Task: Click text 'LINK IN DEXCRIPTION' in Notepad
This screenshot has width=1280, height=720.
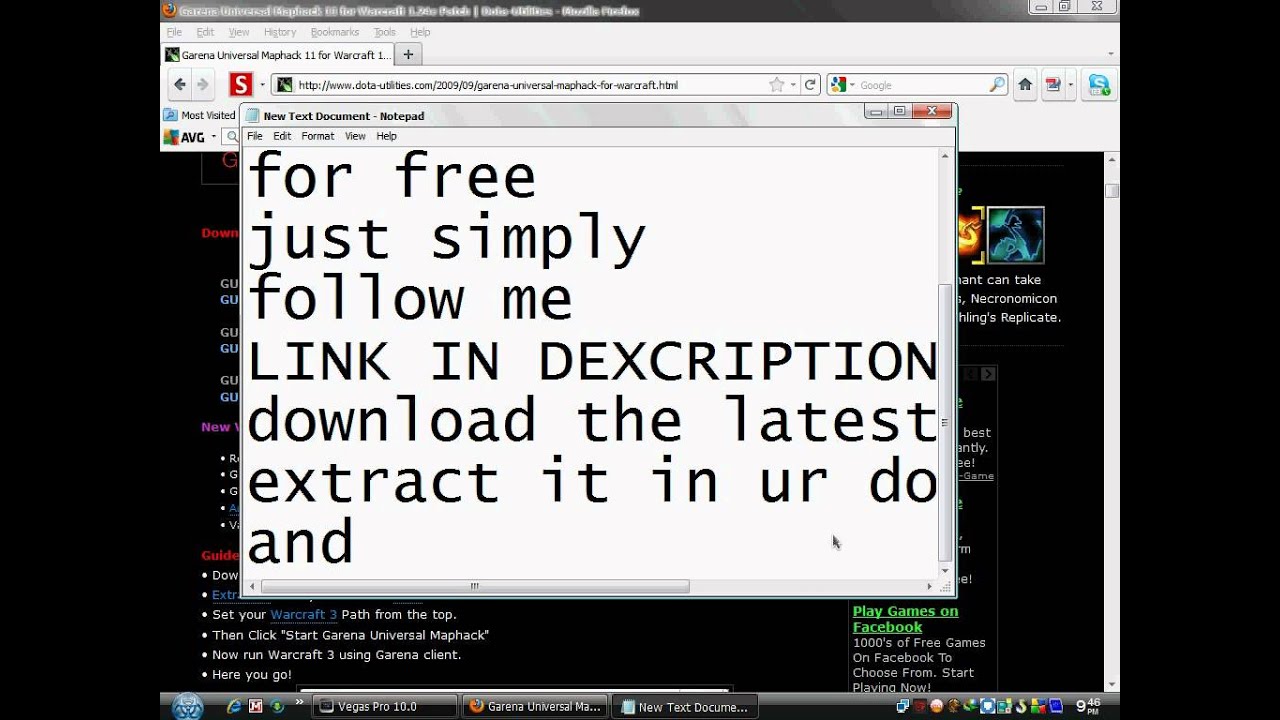Action: point(592,361)
